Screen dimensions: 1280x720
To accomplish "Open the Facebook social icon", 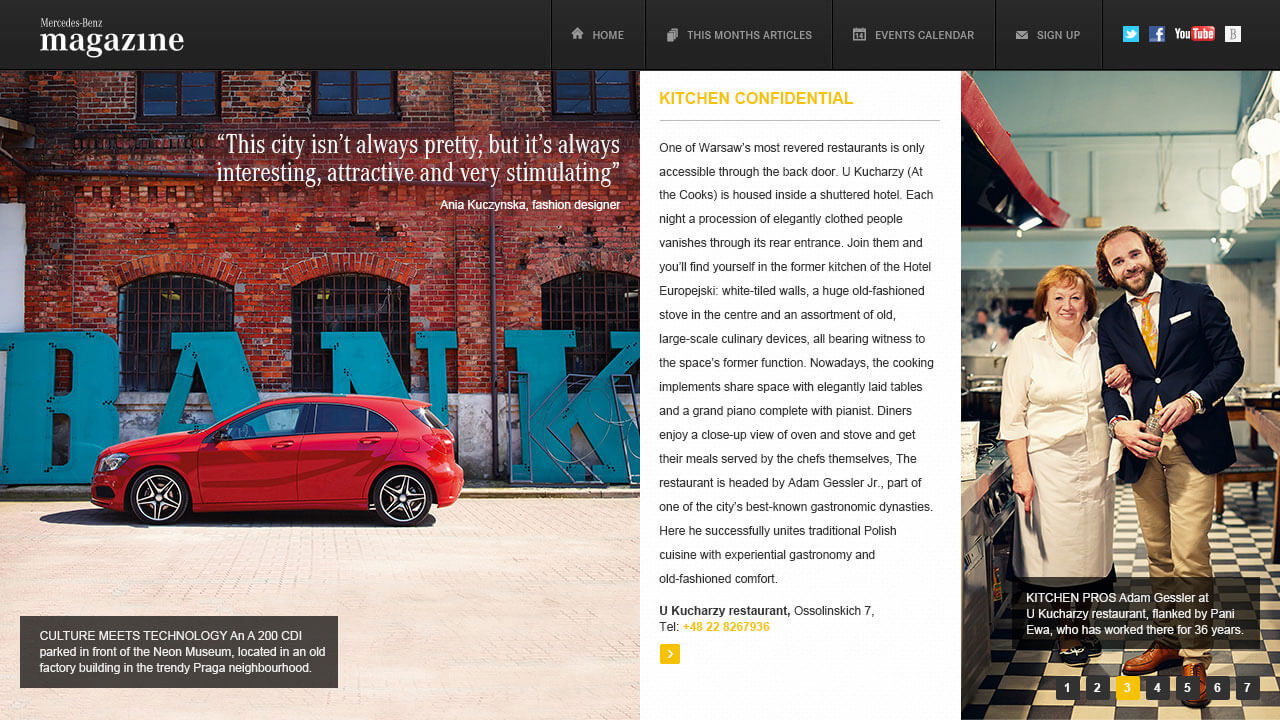I will click(x=1157, y=34).
